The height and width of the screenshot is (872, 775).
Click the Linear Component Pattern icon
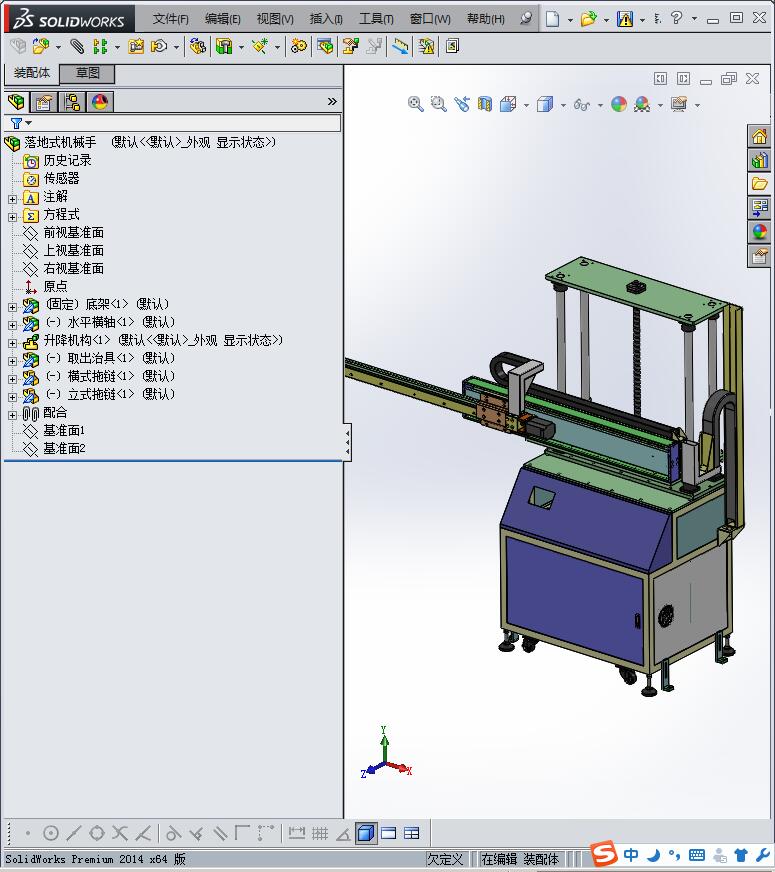[x=100, y=46]
